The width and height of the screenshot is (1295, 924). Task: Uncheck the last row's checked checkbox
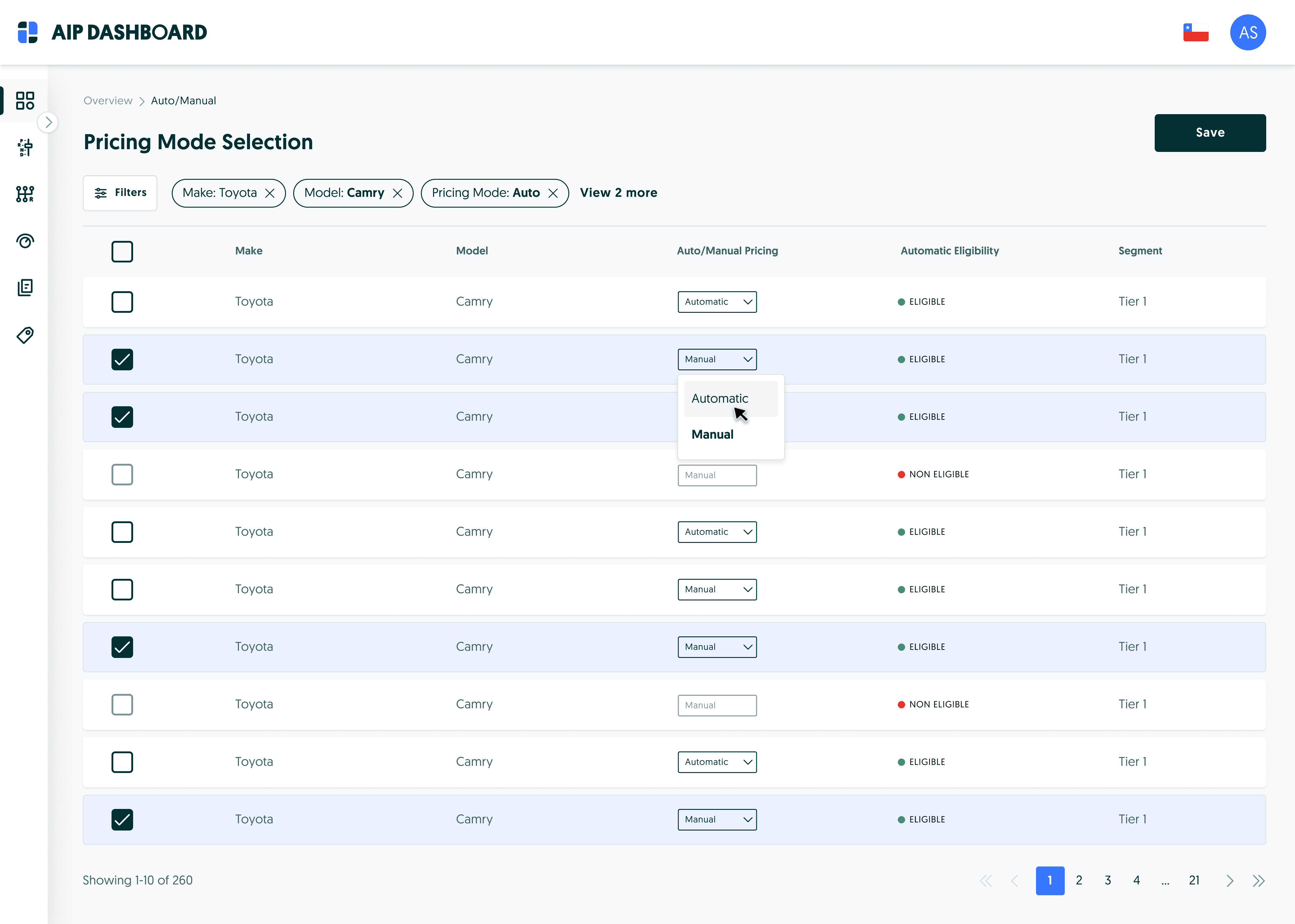click(122, 819)
